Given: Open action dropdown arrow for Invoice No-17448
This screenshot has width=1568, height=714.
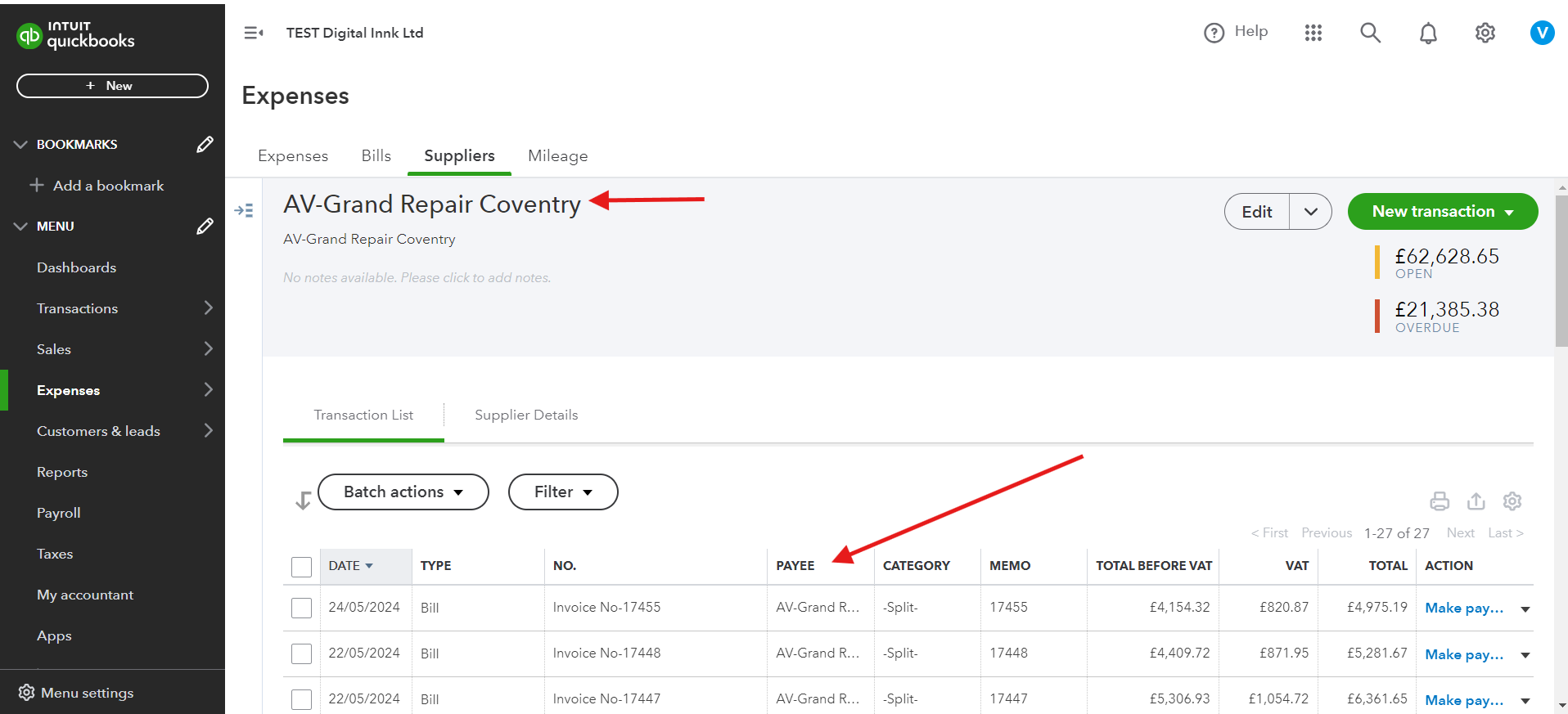Looking at the screenshot, I should click(1525, 654).
